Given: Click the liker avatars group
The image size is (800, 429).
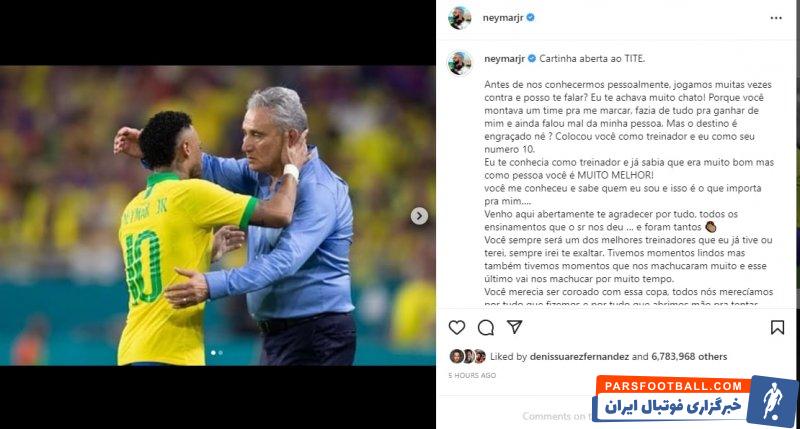Looking at the screenshot, I should 467,356.
